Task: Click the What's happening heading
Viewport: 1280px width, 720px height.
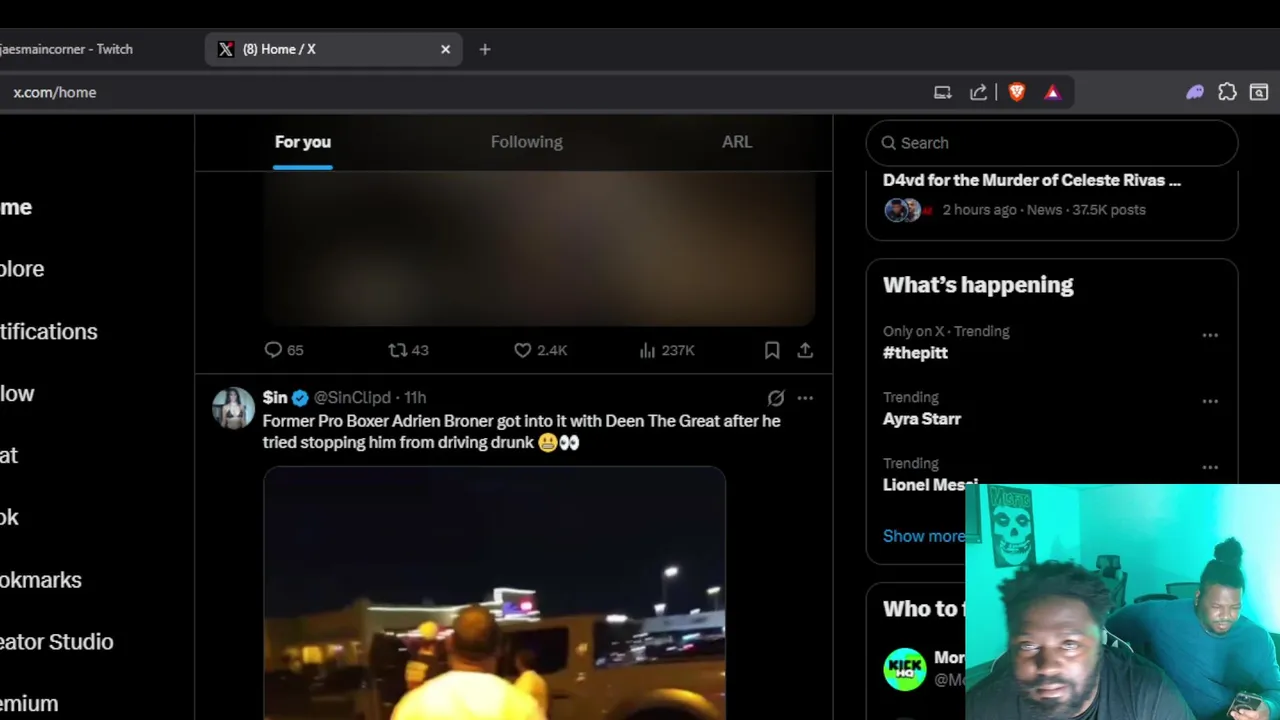Action: tap(978, 285)
